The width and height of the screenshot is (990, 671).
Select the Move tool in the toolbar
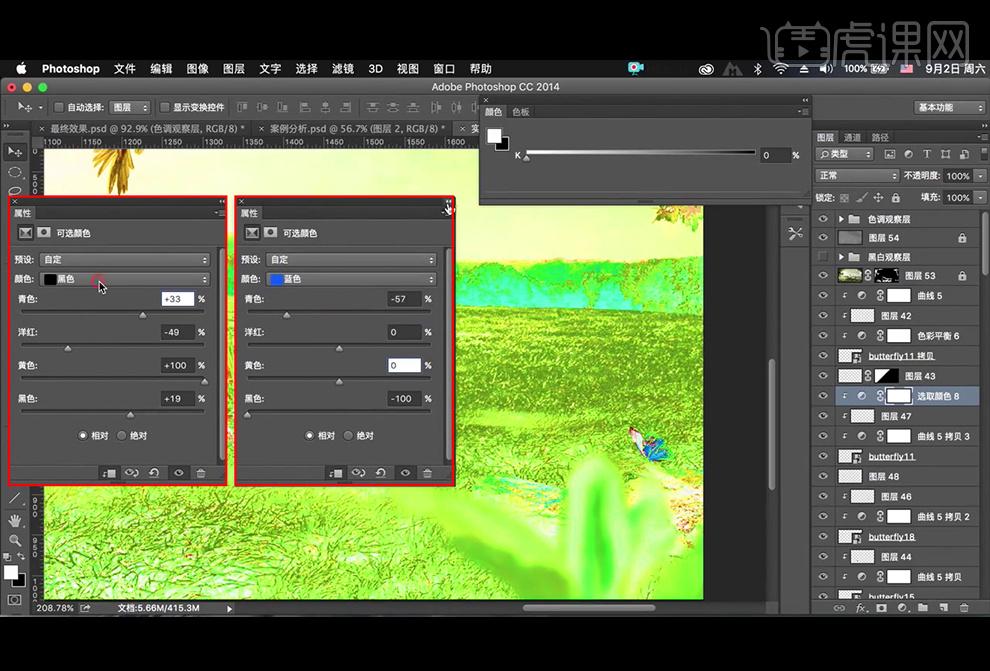pos(15,151)
